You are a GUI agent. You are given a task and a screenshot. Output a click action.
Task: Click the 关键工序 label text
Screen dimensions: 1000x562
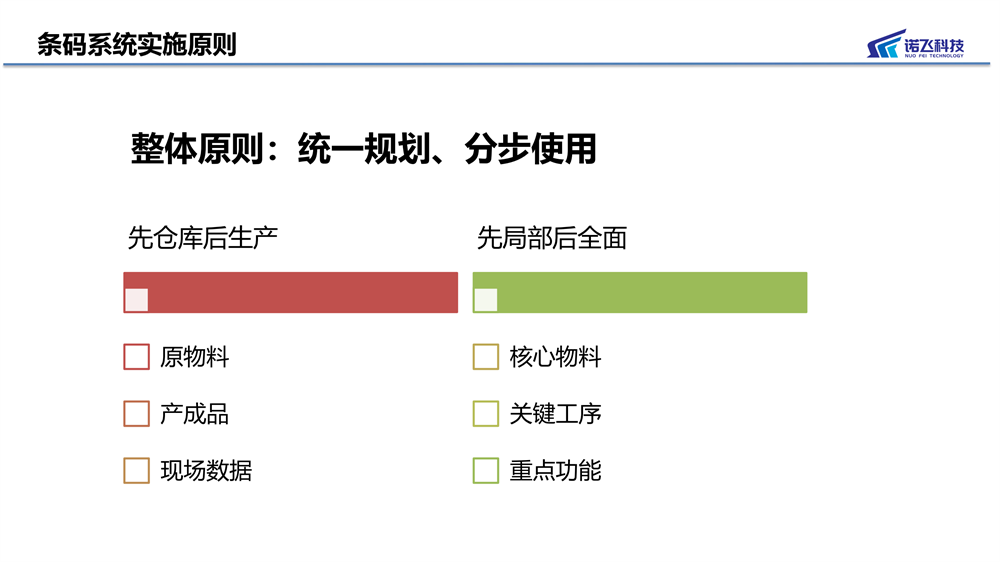pos(555,413)
